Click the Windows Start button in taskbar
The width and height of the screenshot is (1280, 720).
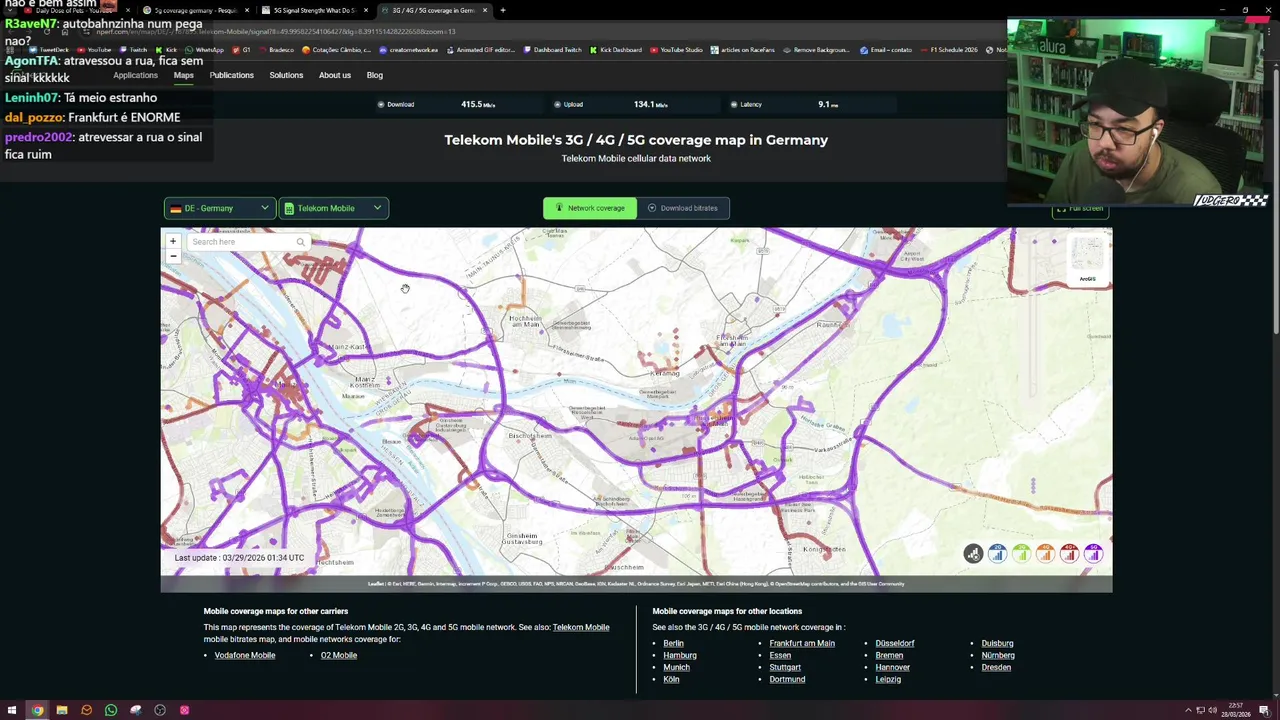coord(13,710)
